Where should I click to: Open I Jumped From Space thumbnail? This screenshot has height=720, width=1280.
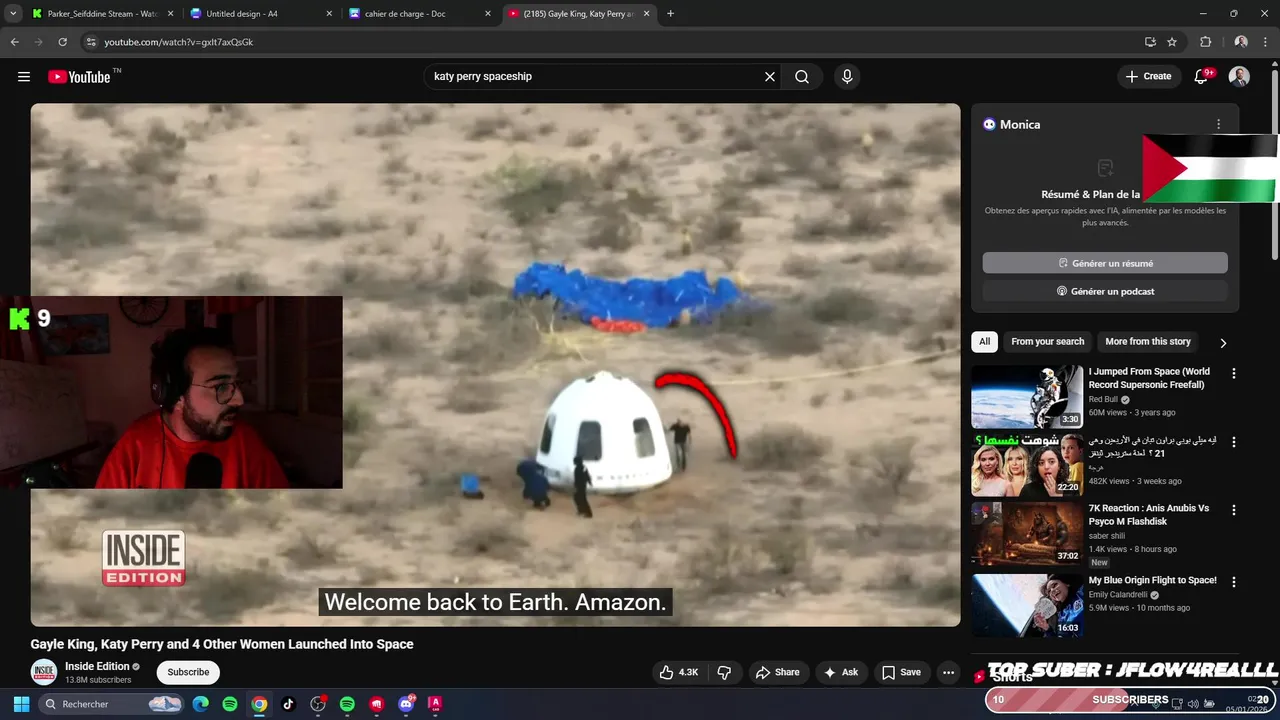(x=1027, y=397)
